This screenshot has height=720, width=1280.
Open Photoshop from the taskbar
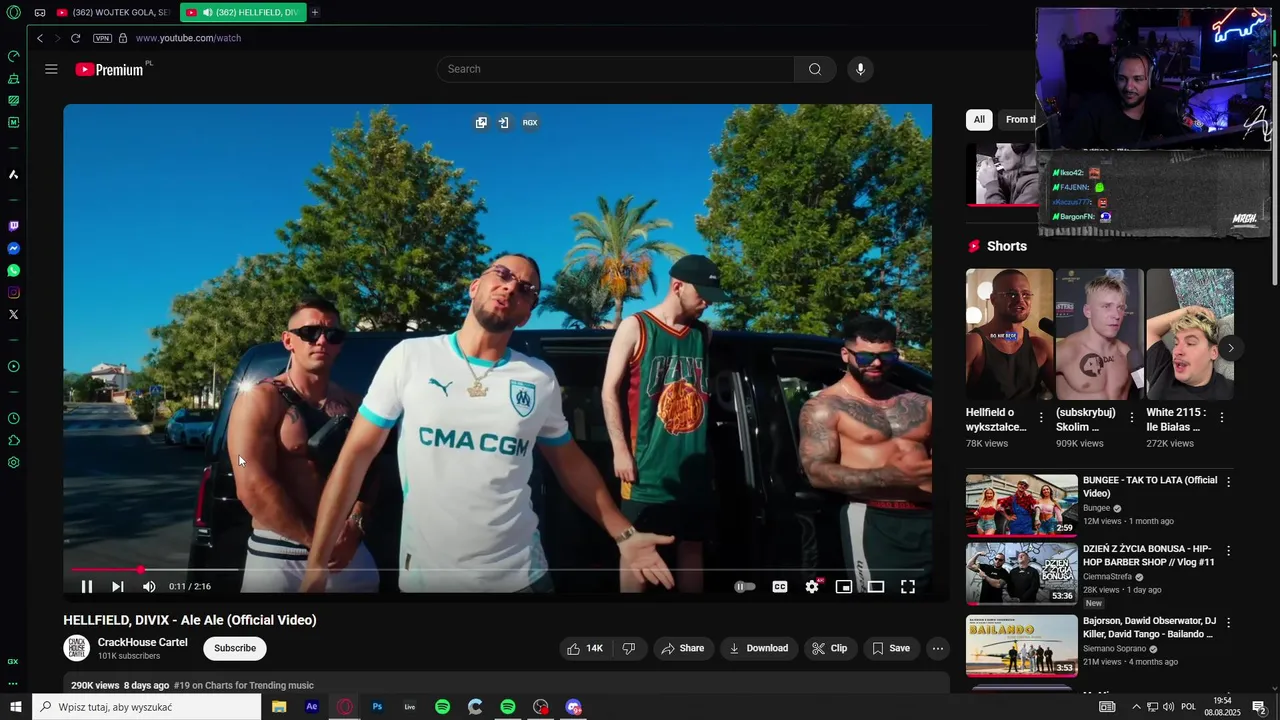pos(377,707)
